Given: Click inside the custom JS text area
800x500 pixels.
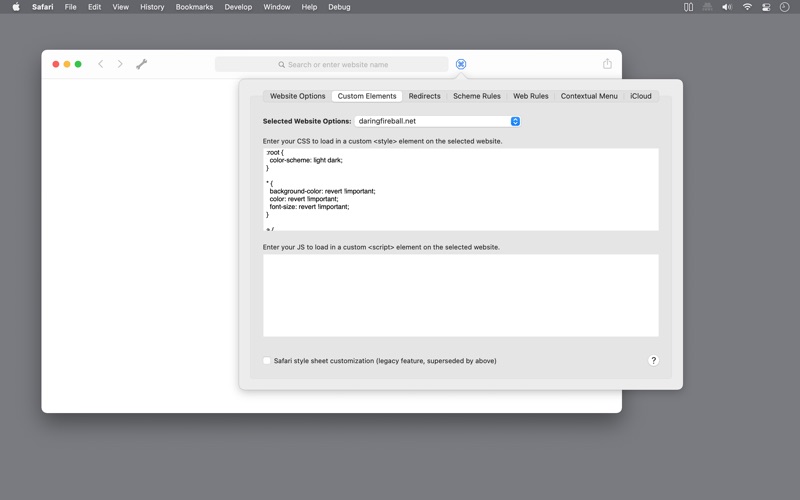Looking at the screenshot, I should [x=461, y=295].
